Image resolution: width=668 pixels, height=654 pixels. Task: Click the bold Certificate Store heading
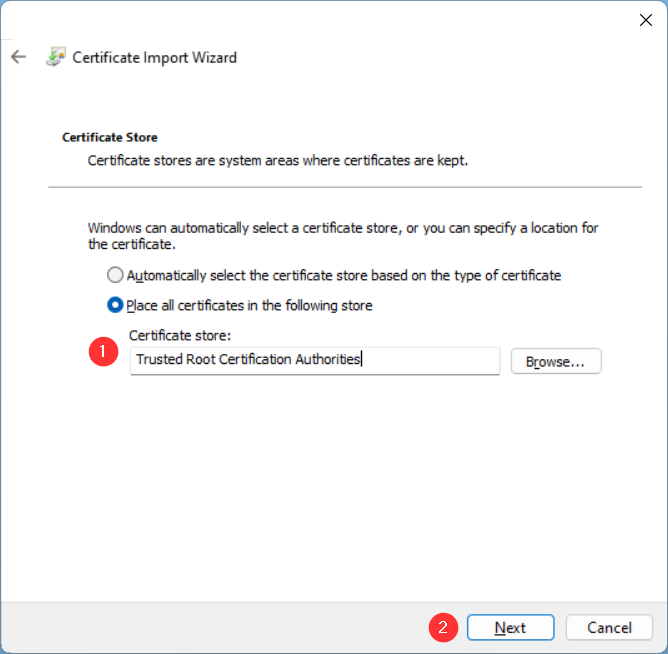coord(109,137)
